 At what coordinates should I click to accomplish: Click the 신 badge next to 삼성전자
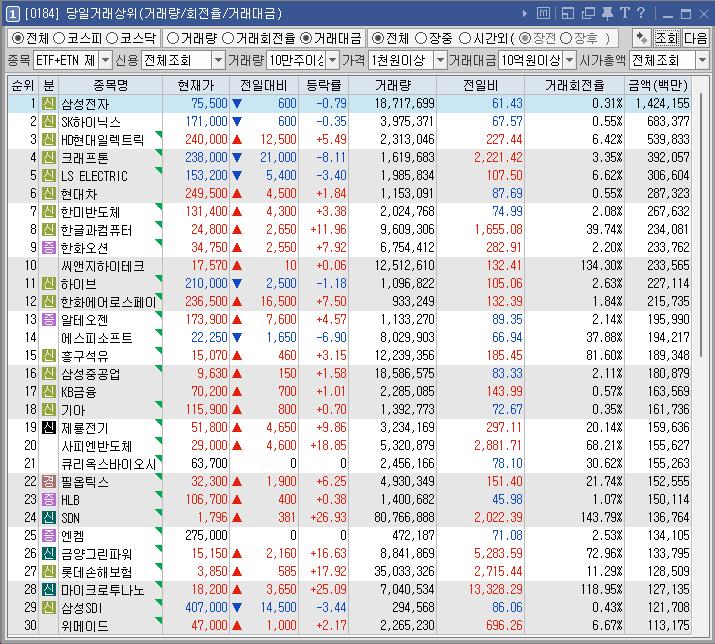point(49,104)
